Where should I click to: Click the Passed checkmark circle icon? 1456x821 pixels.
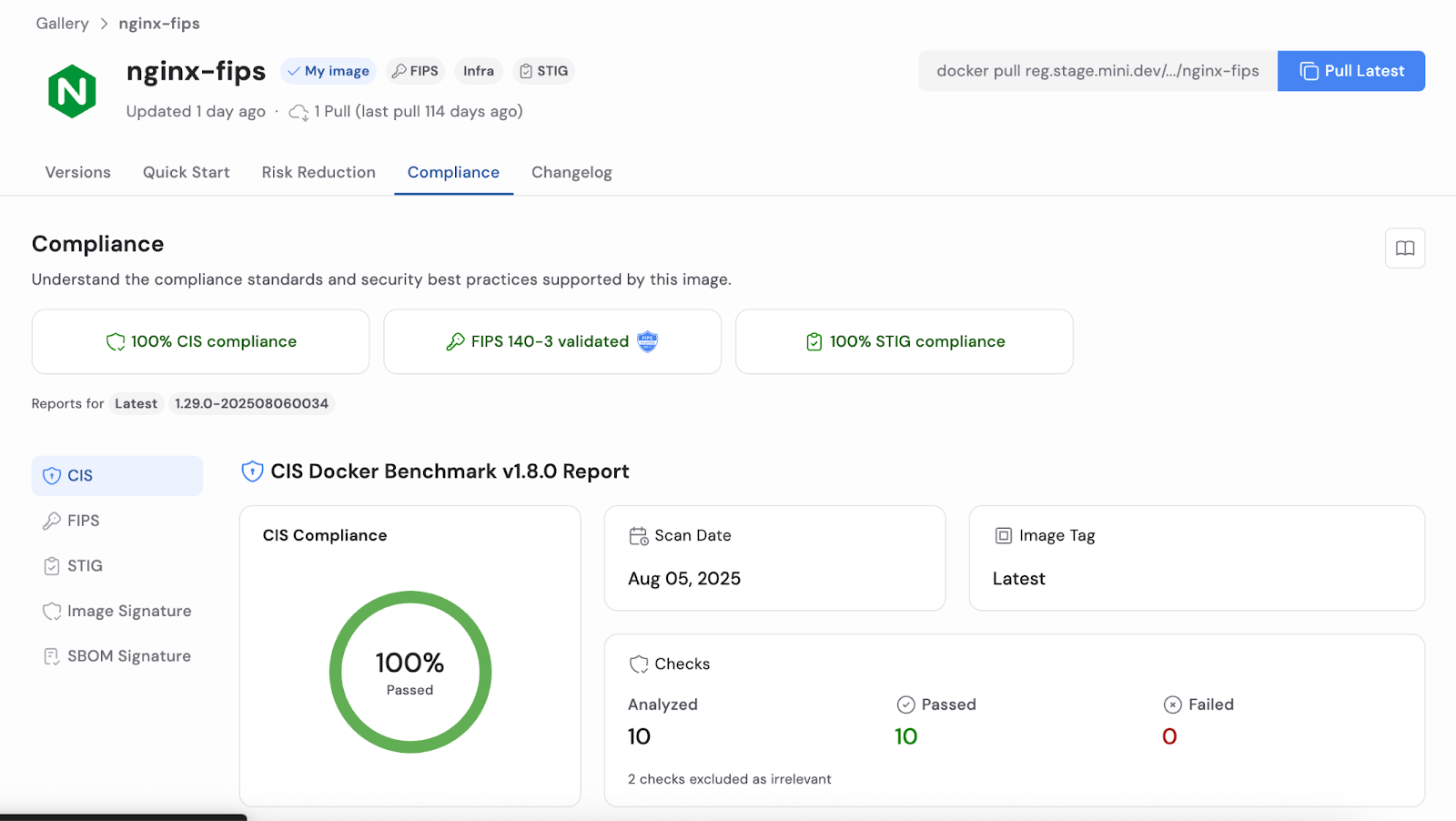(x=905, y=704)
